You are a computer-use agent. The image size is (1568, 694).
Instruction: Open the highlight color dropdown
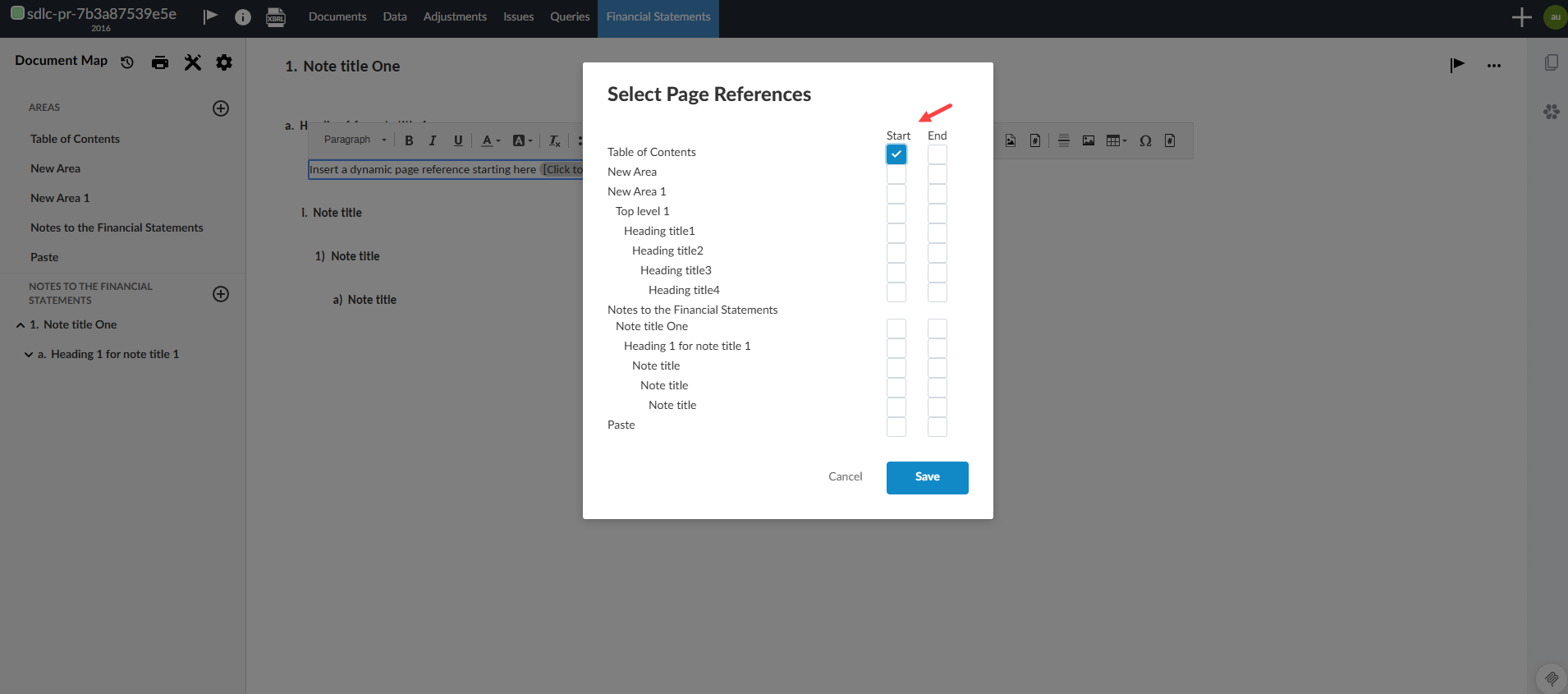pyautogui.click(x=523, y=140)
